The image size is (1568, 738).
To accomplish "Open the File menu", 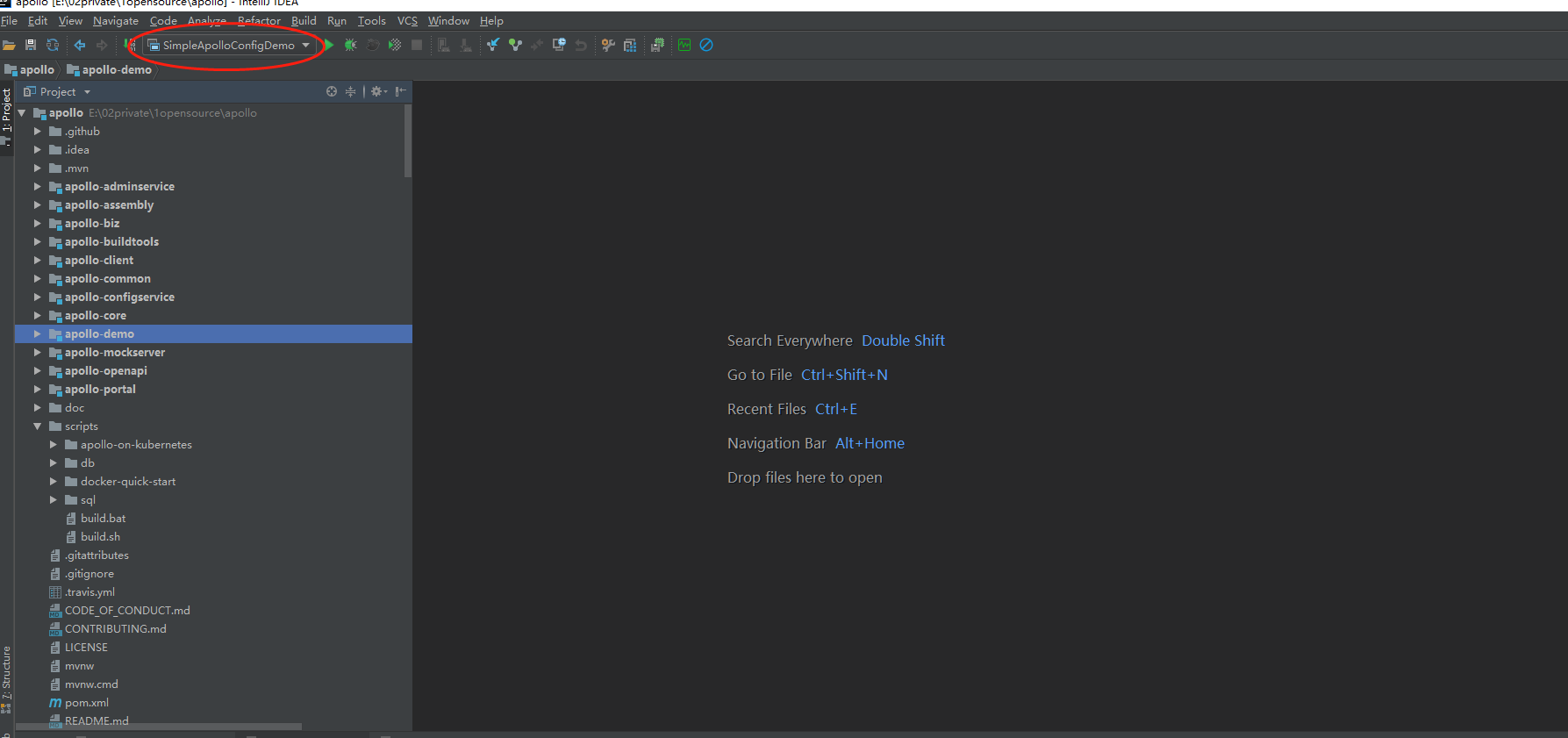I will [x=10, y=21].
